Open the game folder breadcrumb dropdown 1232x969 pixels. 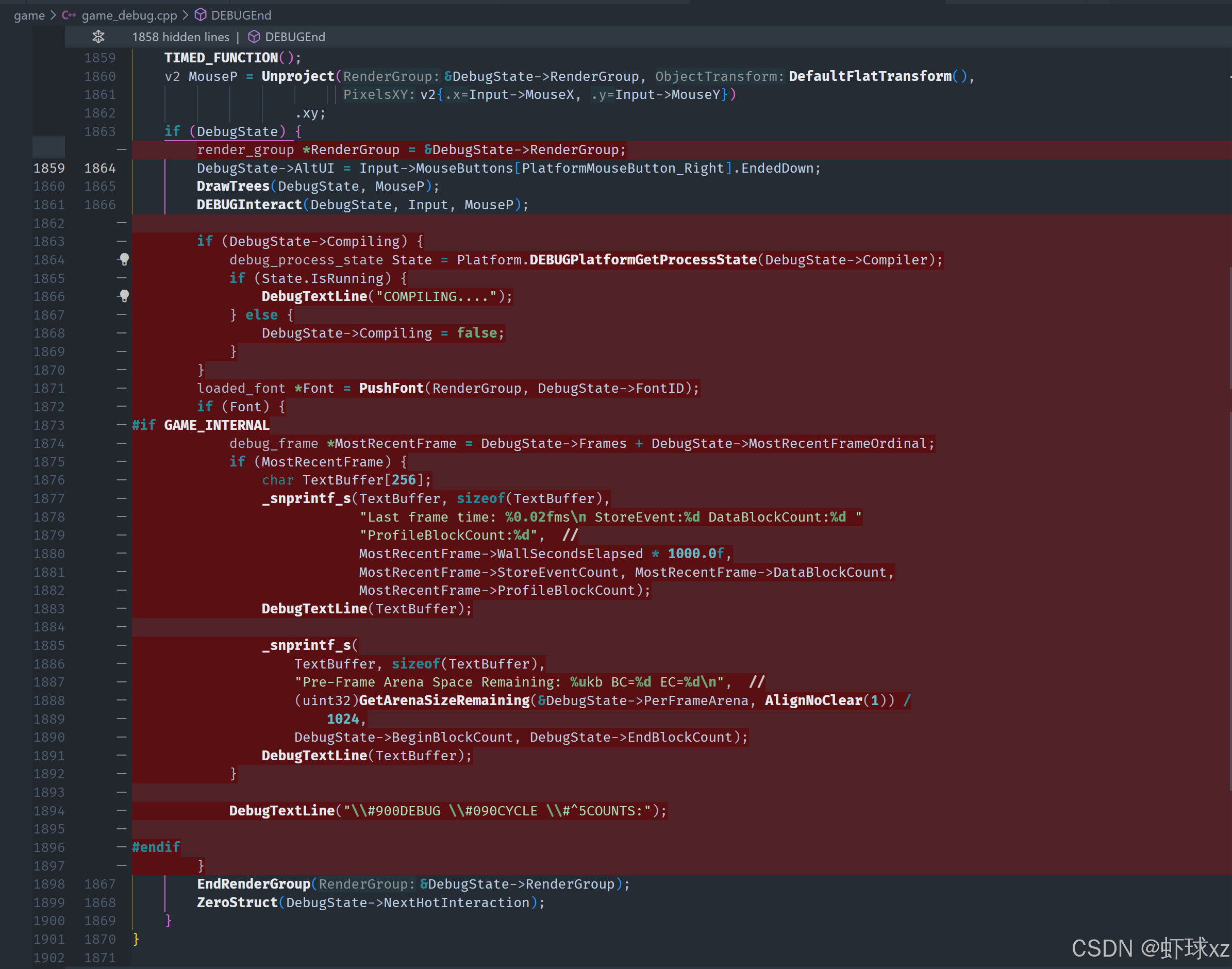pyautogui.click(x=29, y=15)
